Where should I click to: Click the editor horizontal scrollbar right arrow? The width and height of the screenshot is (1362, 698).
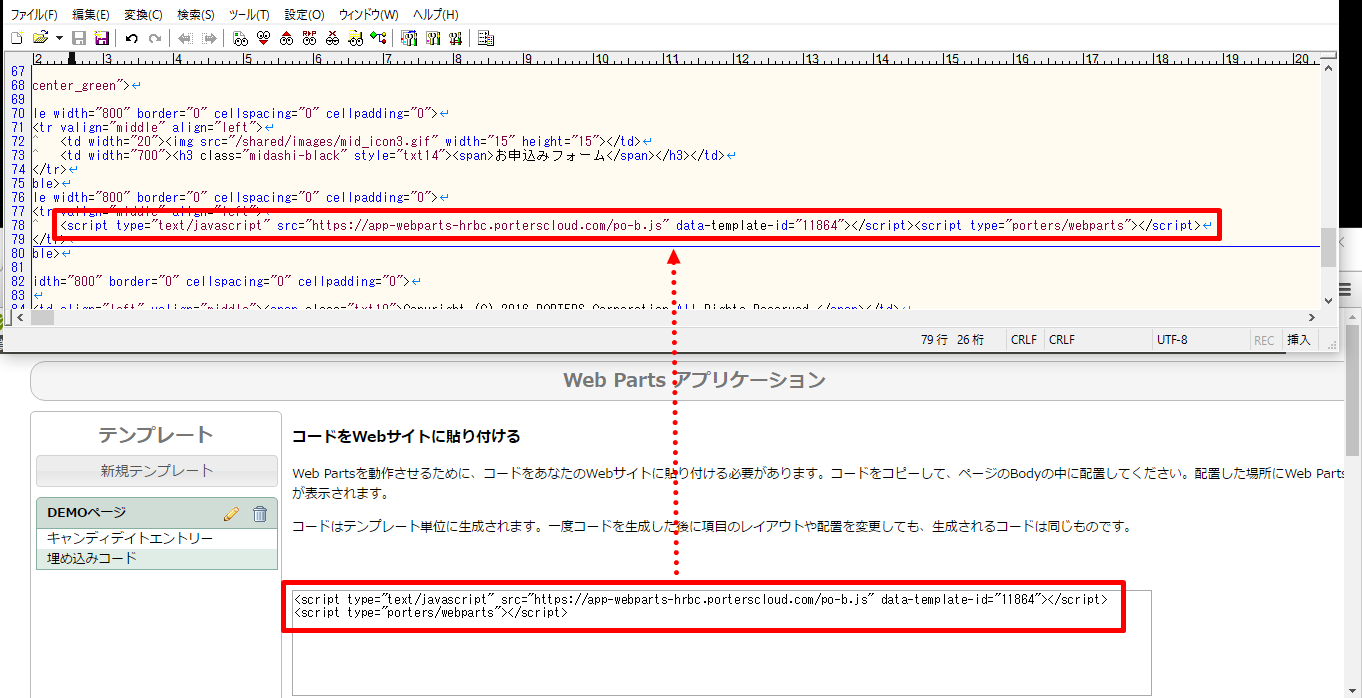tap(1312, 318)
